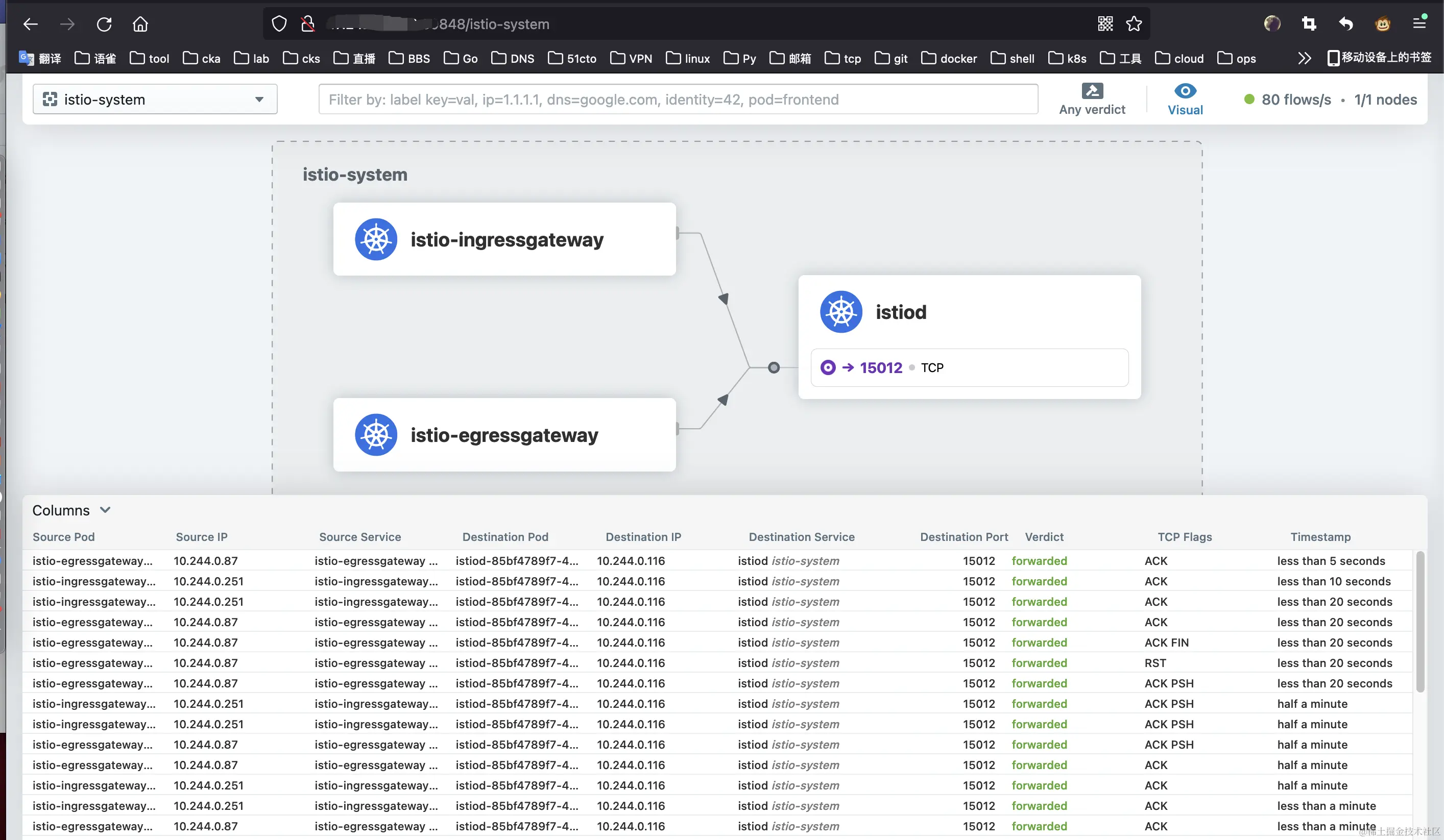Click the Destination Service column header

[x=801, y=537]
